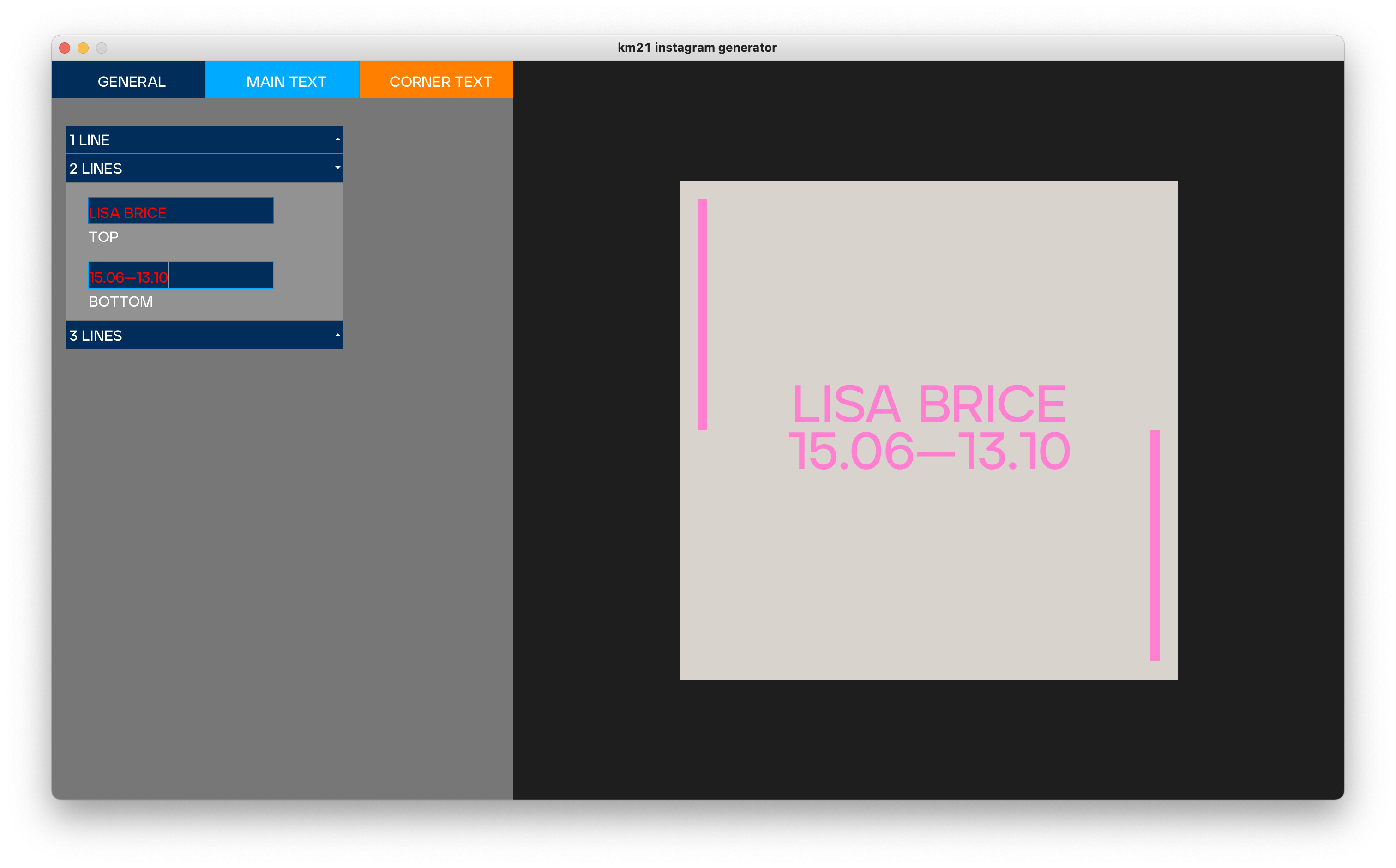Click the km21 instagram generator title bar
Viewport: 1396px width, 868px height.
click(696, 48)
